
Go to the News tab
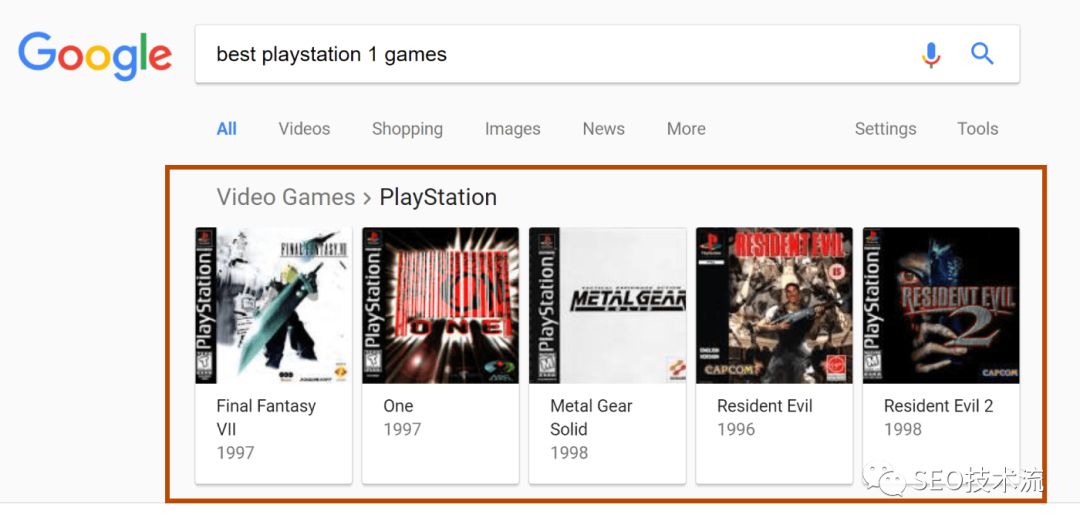pyautogui.click(x=603, y=129)
